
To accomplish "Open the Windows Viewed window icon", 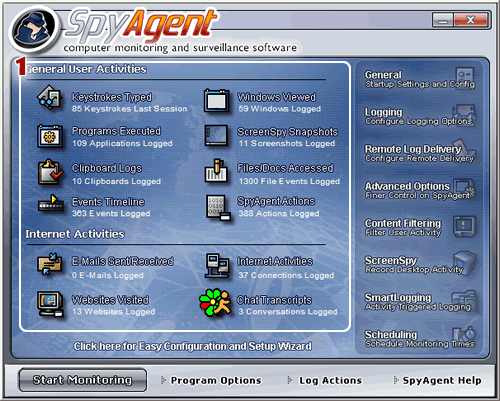I will 217,101.
